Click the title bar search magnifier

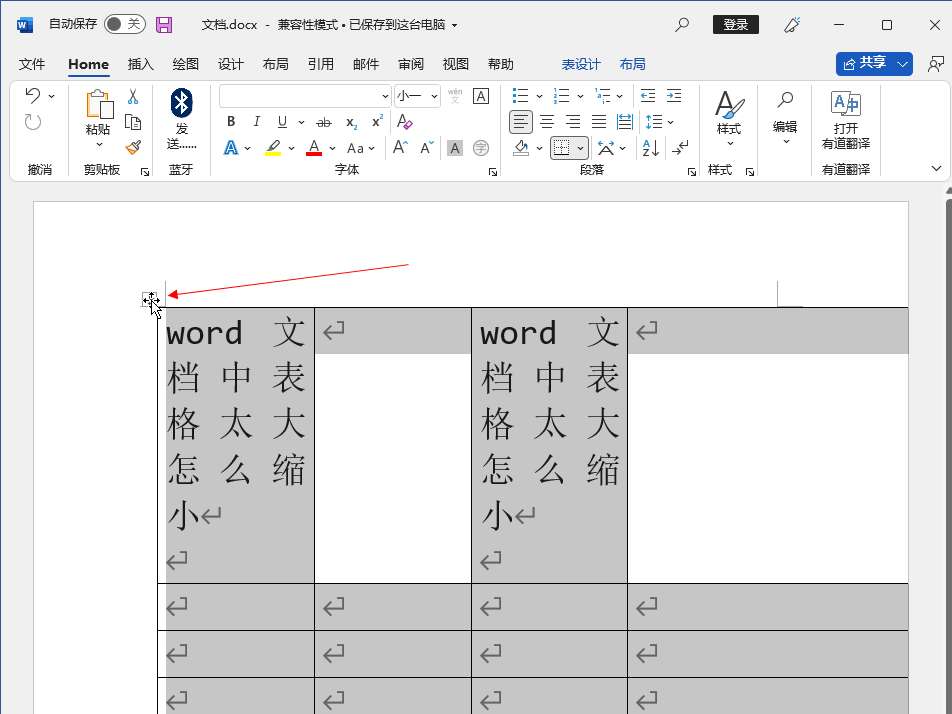[682, 24]
